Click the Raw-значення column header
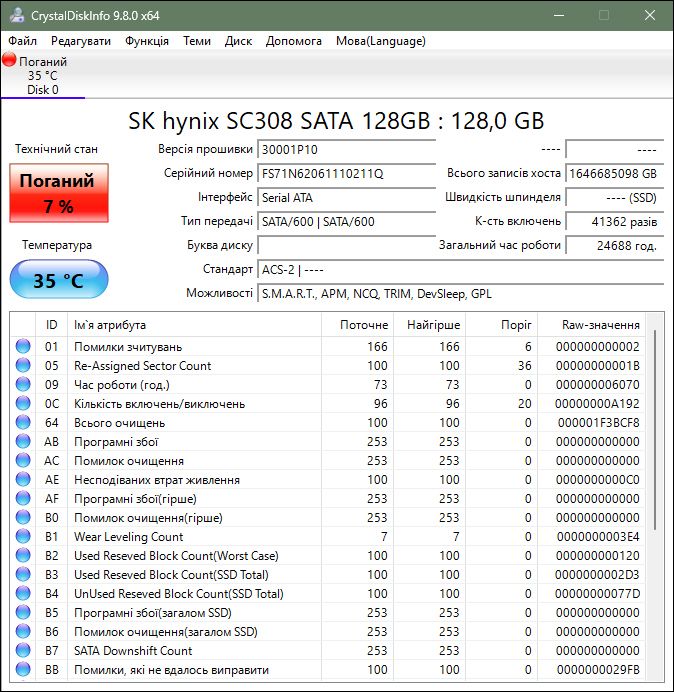The image size is (674, 692). click(591, 325)
